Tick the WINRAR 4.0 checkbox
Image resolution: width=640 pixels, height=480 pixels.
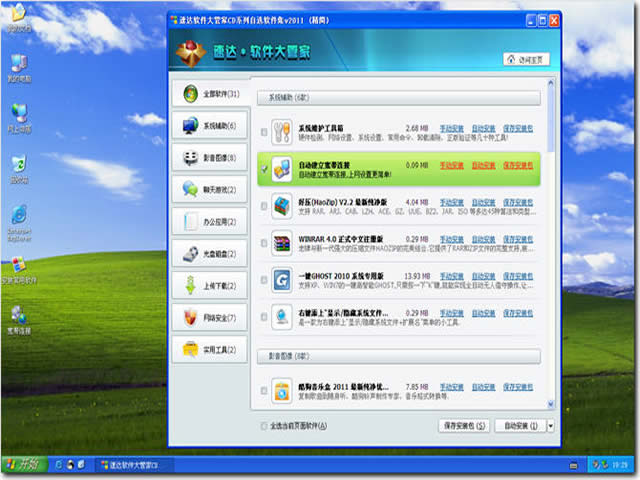click(x=264, y=243)
